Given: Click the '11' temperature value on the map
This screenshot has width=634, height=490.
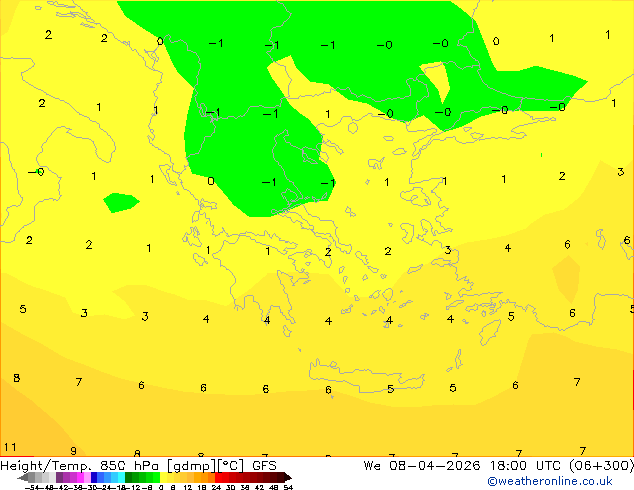Looking at the screenshot, I should tap(10, 447).
